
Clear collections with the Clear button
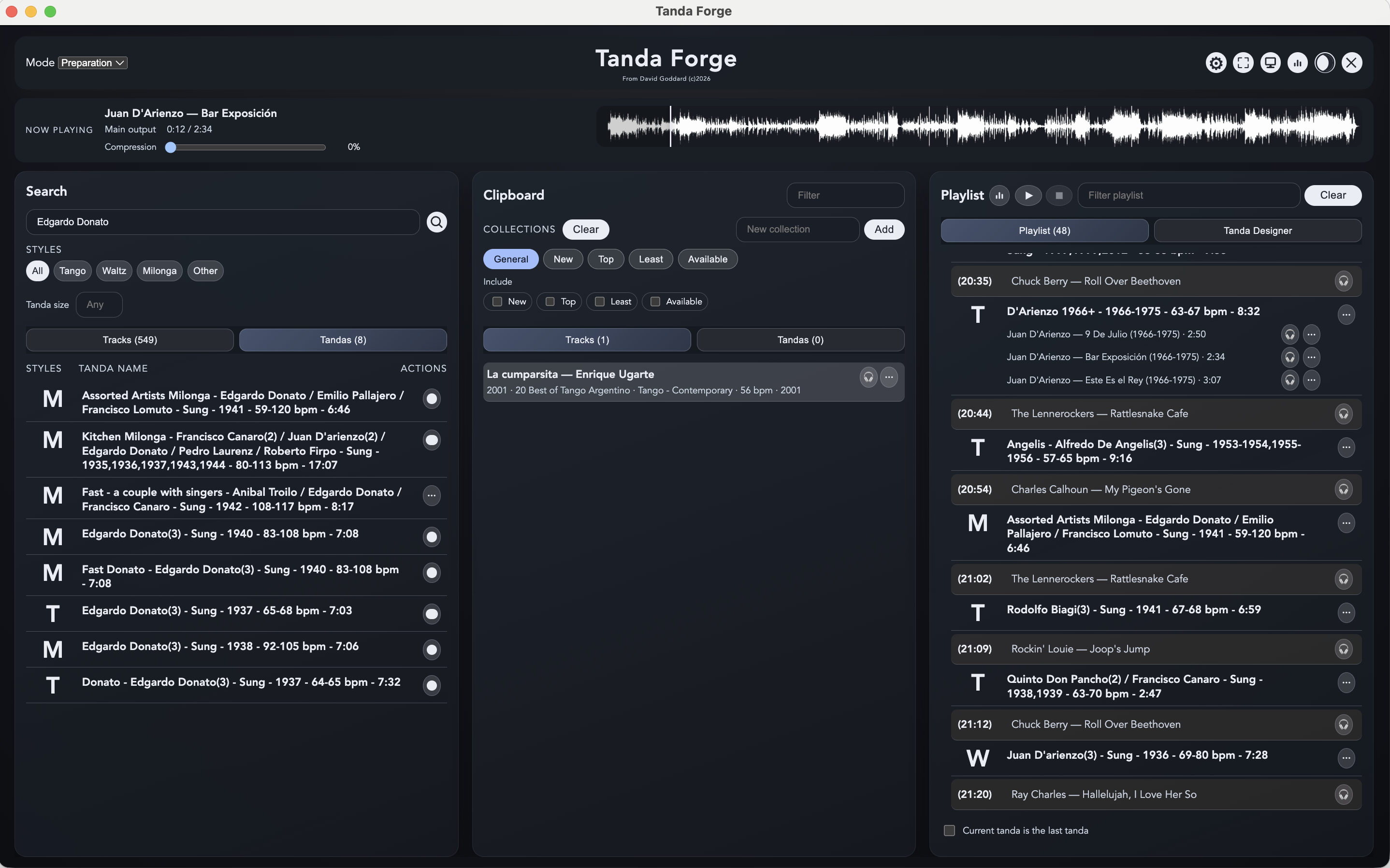tap(585, 230)
